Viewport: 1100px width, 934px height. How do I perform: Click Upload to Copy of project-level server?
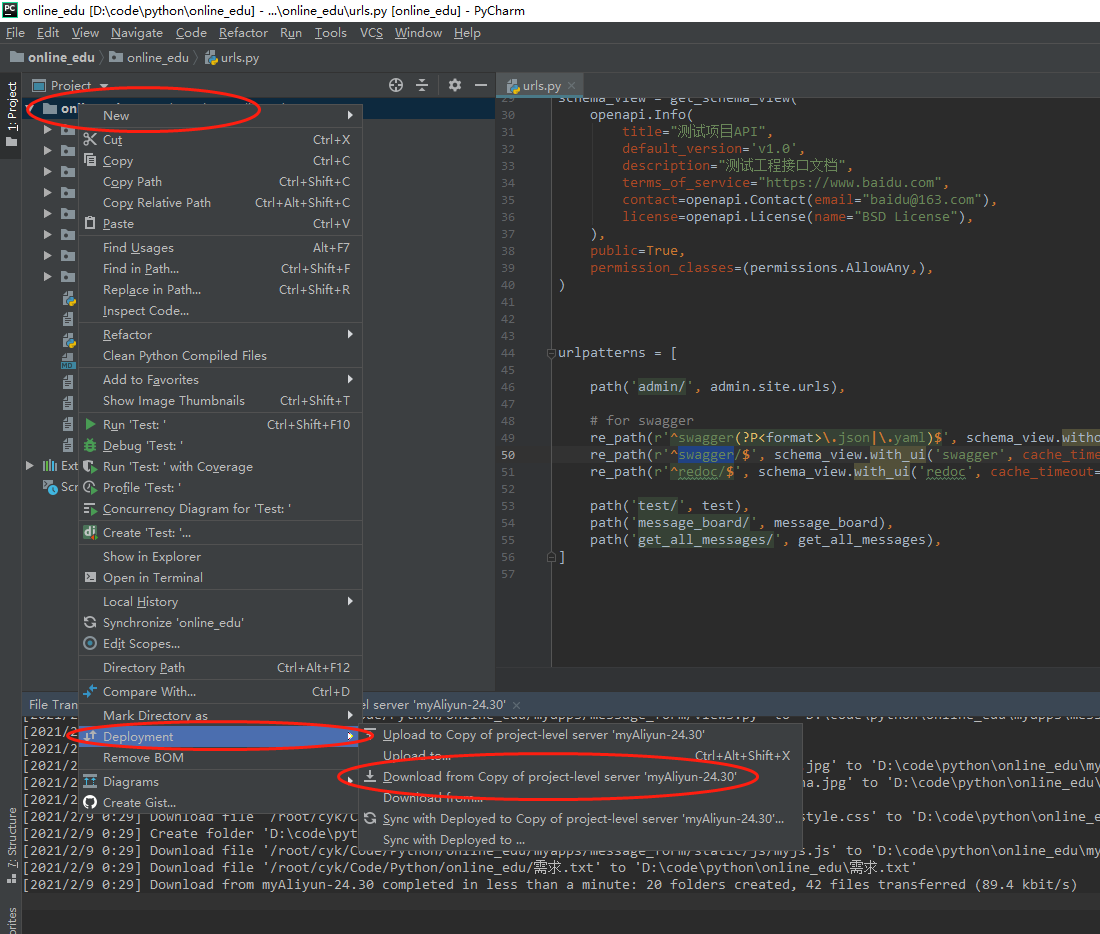coord(544,735)
